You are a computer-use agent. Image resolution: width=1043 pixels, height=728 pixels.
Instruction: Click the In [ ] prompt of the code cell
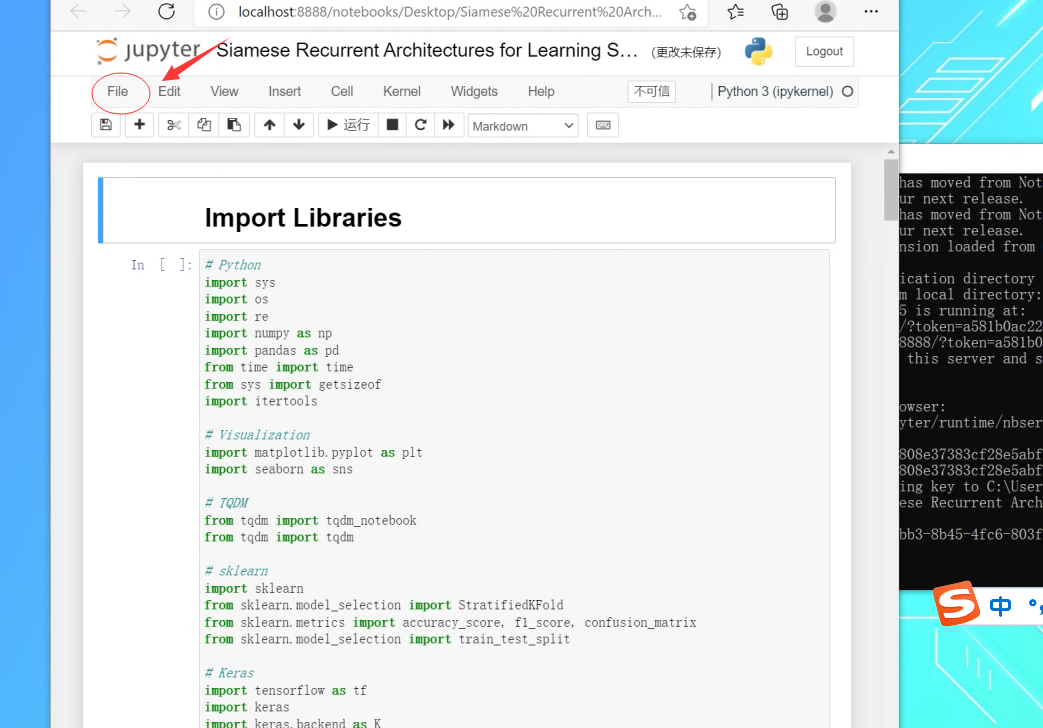tap(162, 265)
